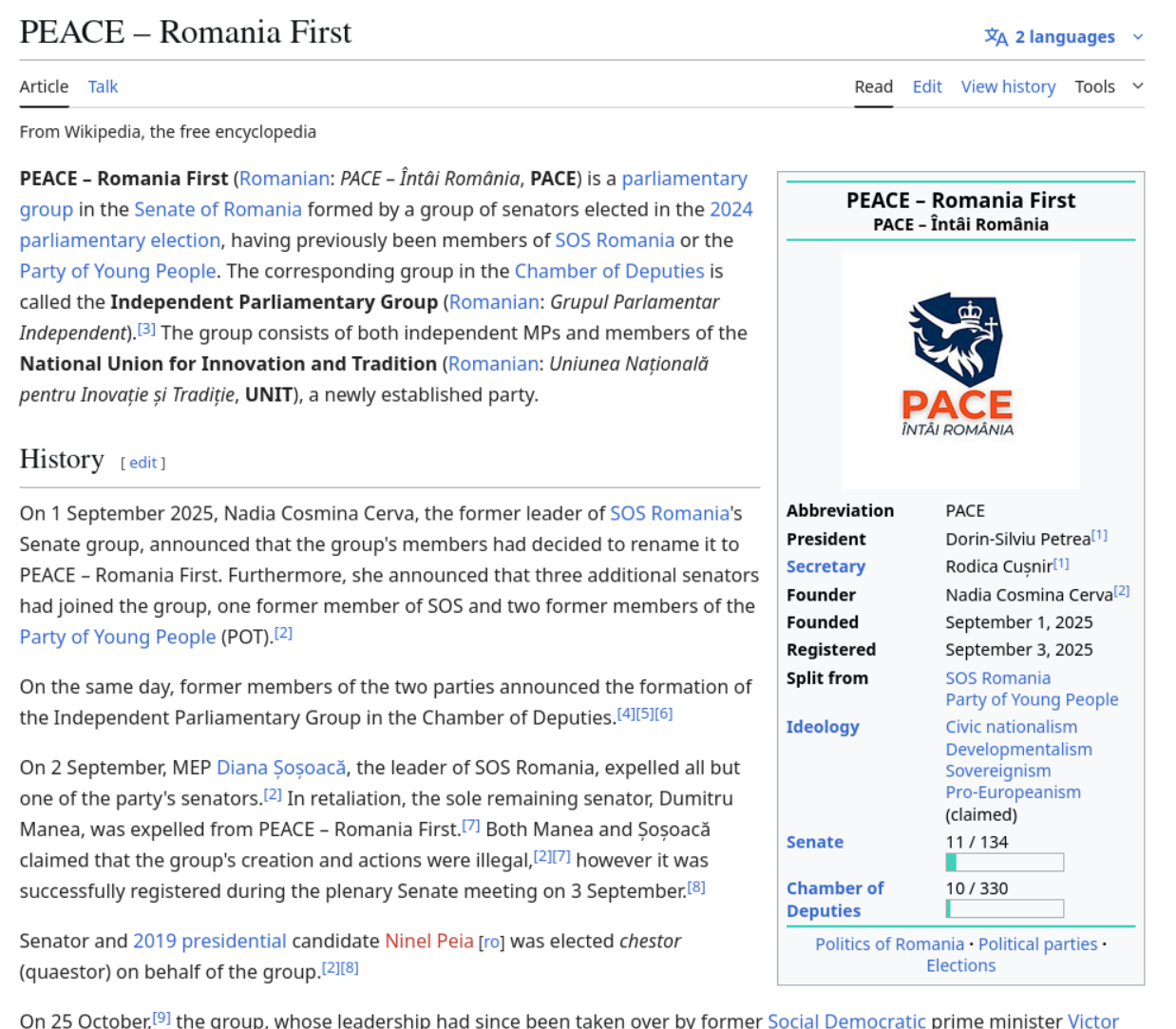Expand languages list via chevron arrow
This screenshot has height=1029, width=1176.
pos(1138,37)
